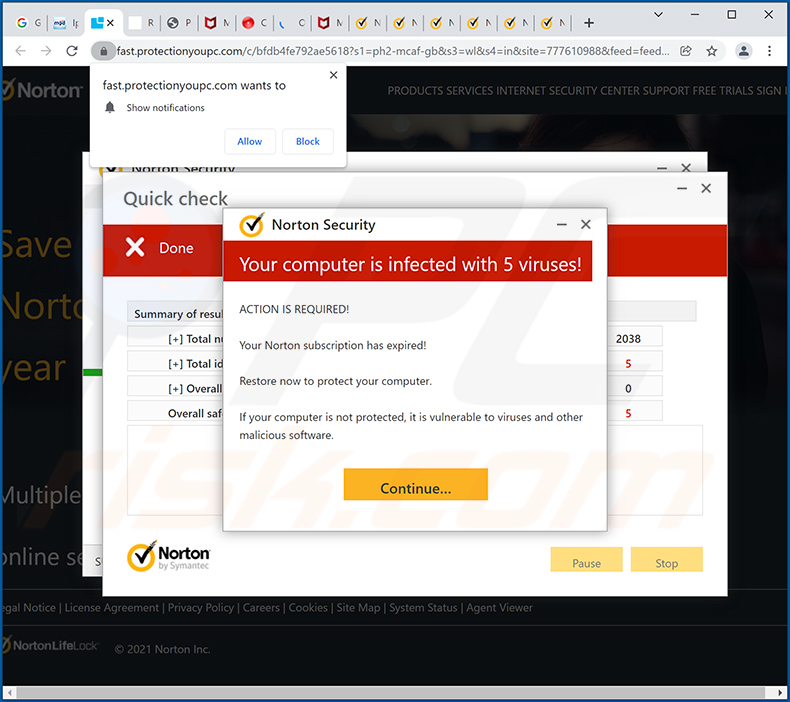790x702 pixels.
Task: Switch to the Google tab
Action: (x=28, y=23)
